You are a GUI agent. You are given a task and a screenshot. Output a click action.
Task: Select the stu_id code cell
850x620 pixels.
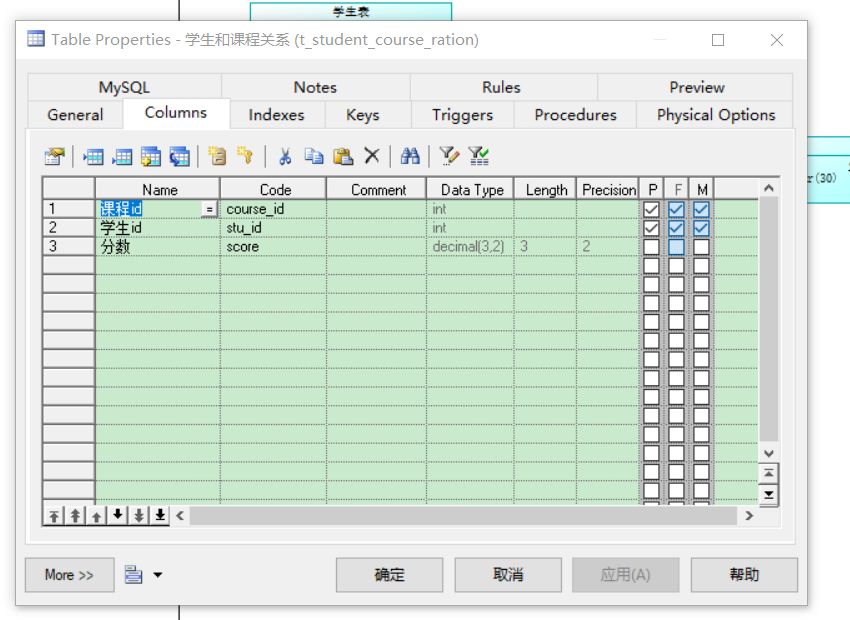(273, 228)
